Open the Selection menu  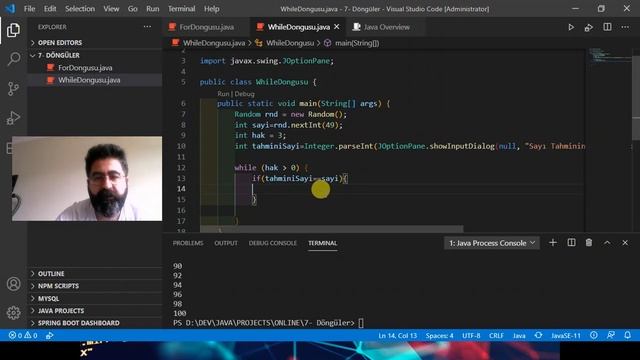point(80,9)
